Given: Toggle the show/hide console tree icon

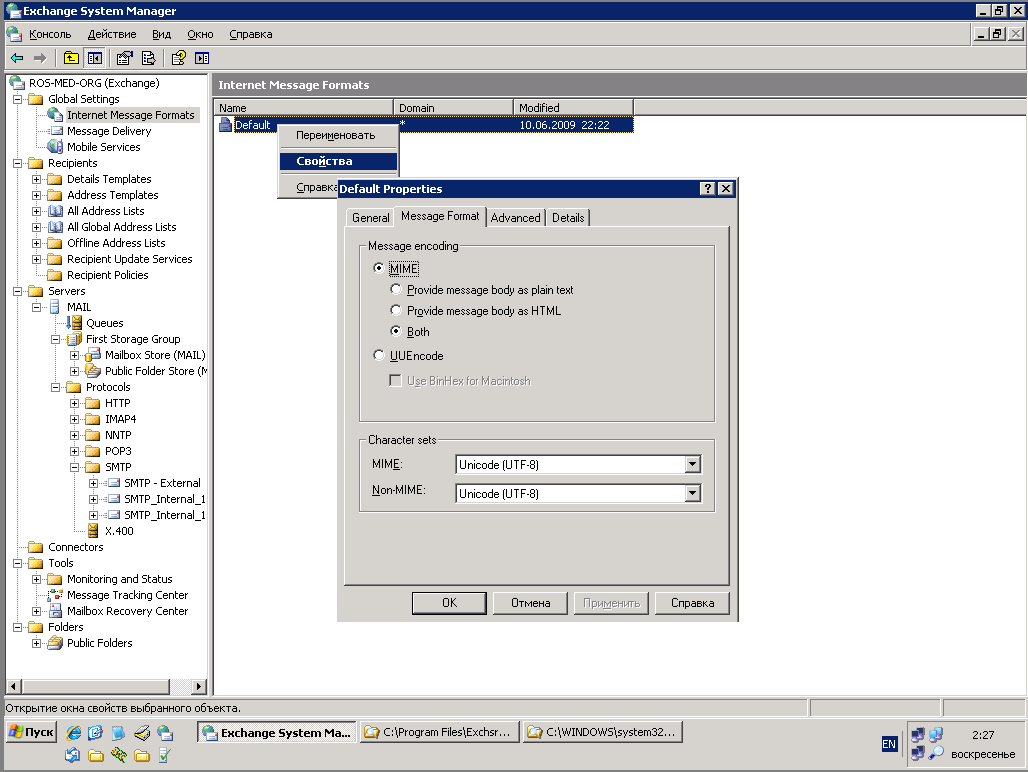Looking at the screenshot, I should [x=95, y=58].
